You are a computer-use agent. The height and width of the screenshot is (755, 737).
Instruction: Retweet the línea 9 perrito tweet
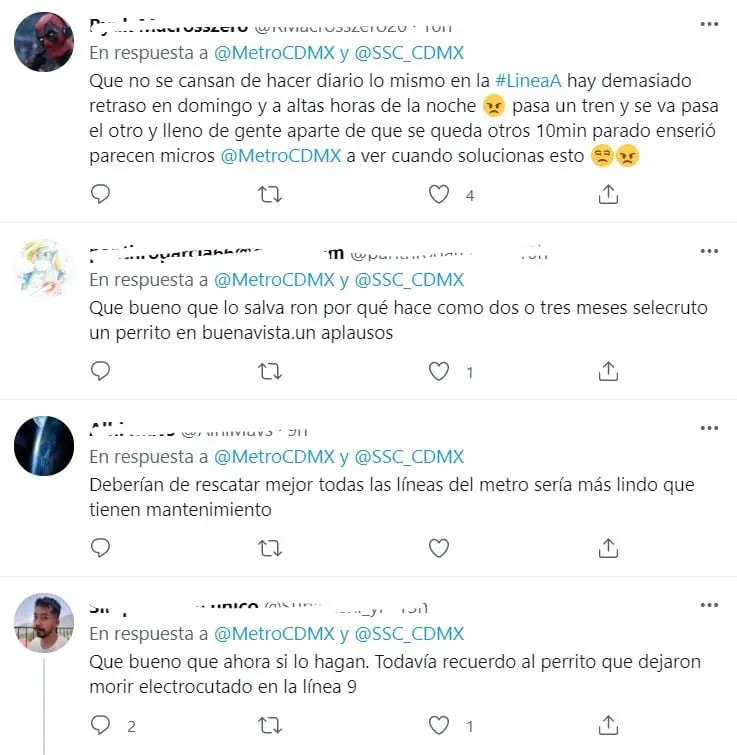(270, 726)
